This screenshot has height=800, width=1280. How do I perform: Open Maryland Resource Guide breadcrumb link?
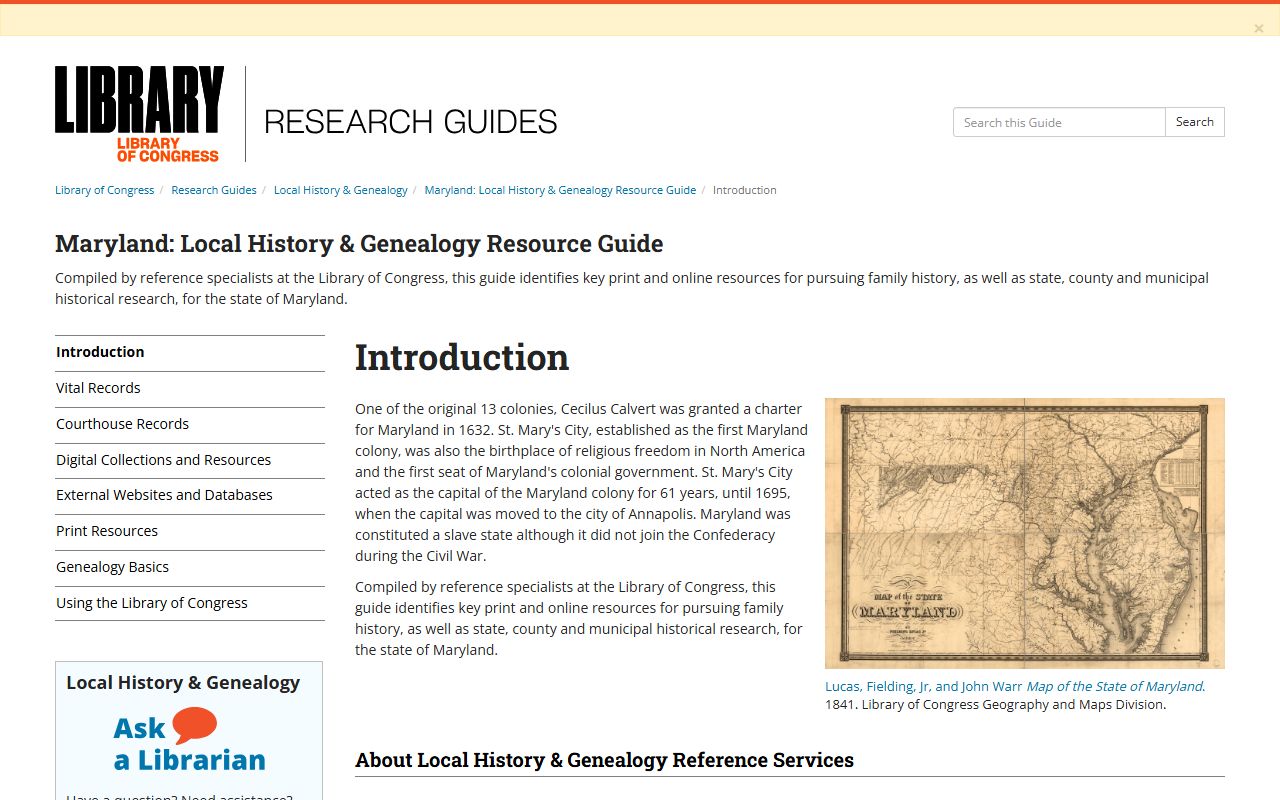coord(560,190)
